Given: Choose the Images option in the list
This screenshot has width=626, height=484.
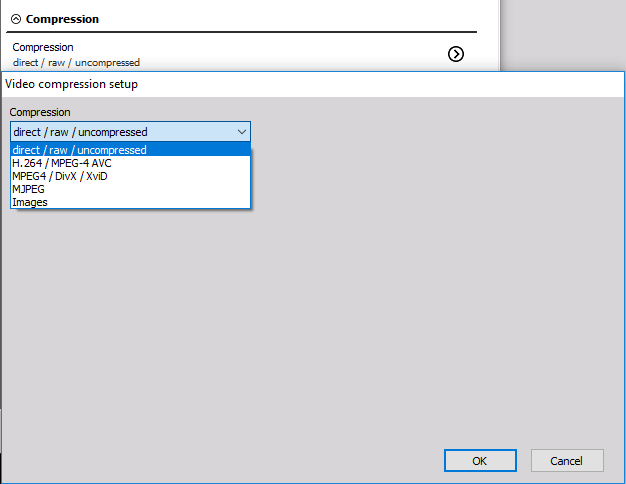Looking at the screenshot, I should click(x=131, y=202).
